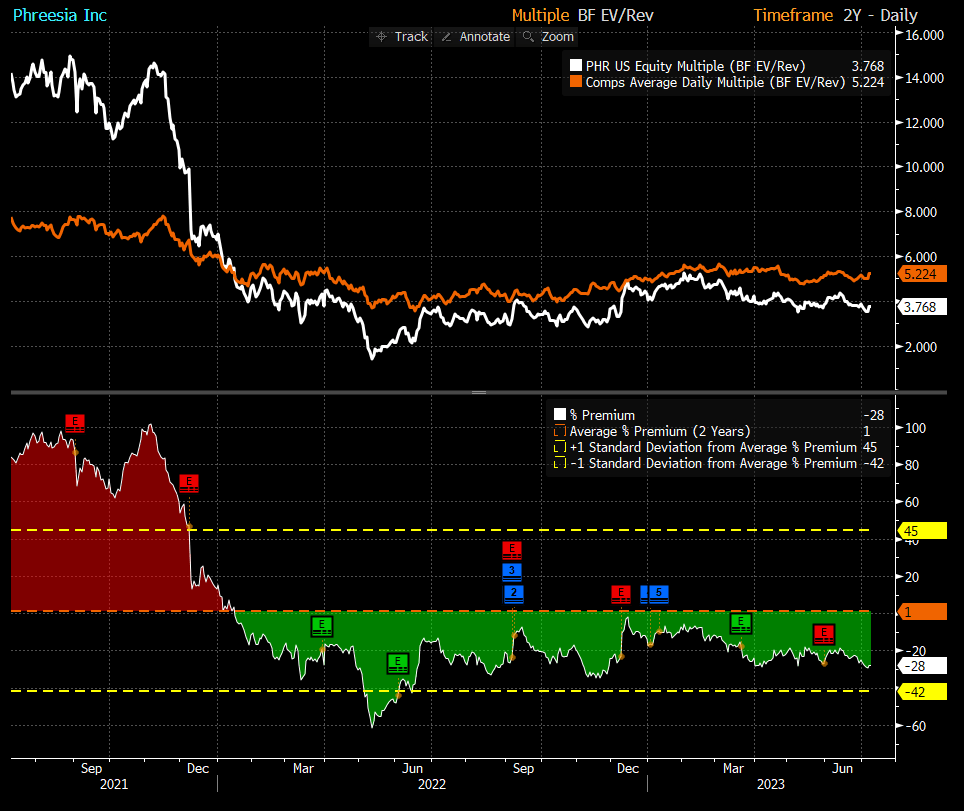Toggle the PHR US Equity Multiple legend swatch
This screenshot has height=811, width=964.
(x=576, y=65)
